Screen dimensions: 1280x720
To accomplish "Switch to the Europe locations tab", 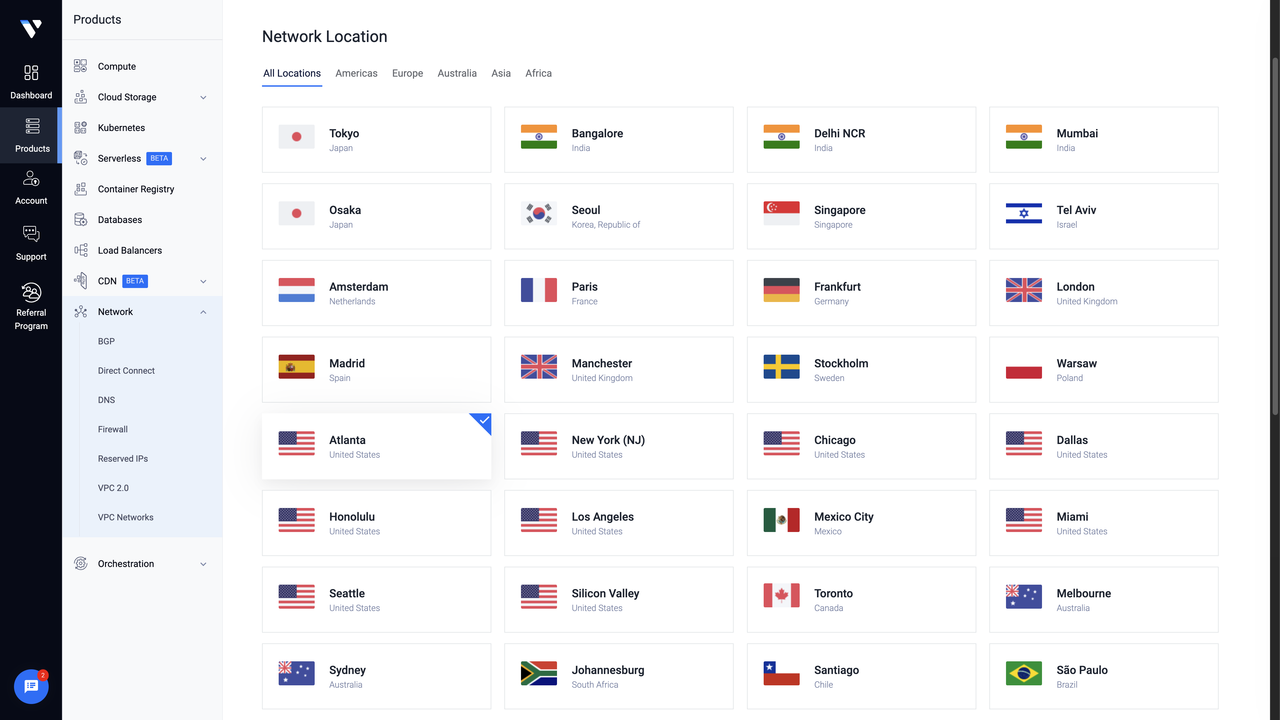I will coord(407,73).
